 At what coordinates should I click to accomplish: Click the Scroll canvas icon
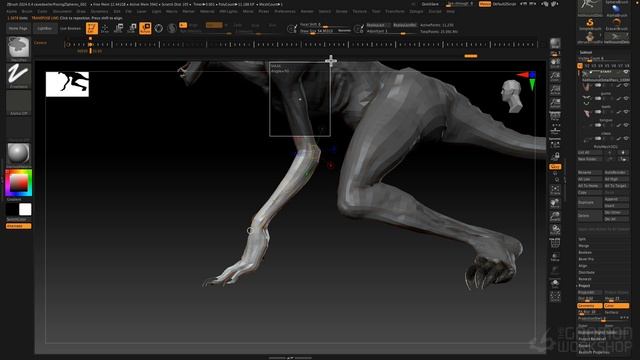[x=555, y=64]
